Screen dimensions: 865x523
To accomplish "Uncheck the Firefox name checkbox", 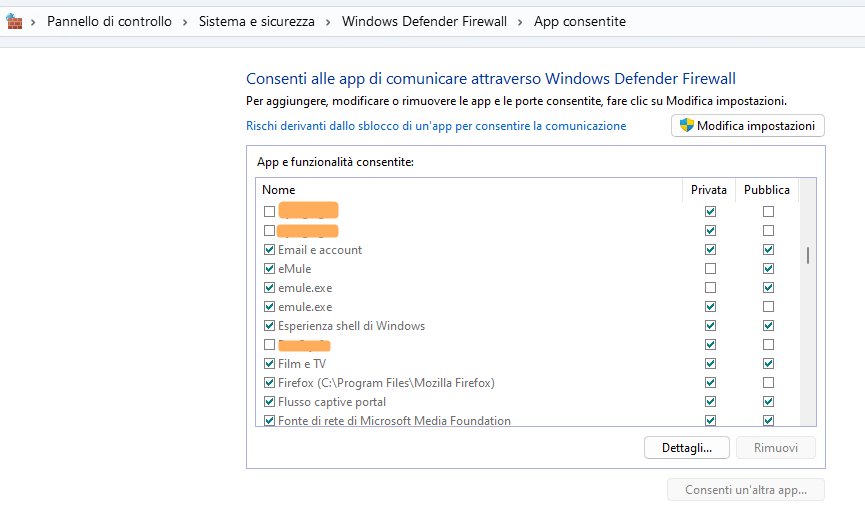I will pyautogui.click(x=269, y=382).
